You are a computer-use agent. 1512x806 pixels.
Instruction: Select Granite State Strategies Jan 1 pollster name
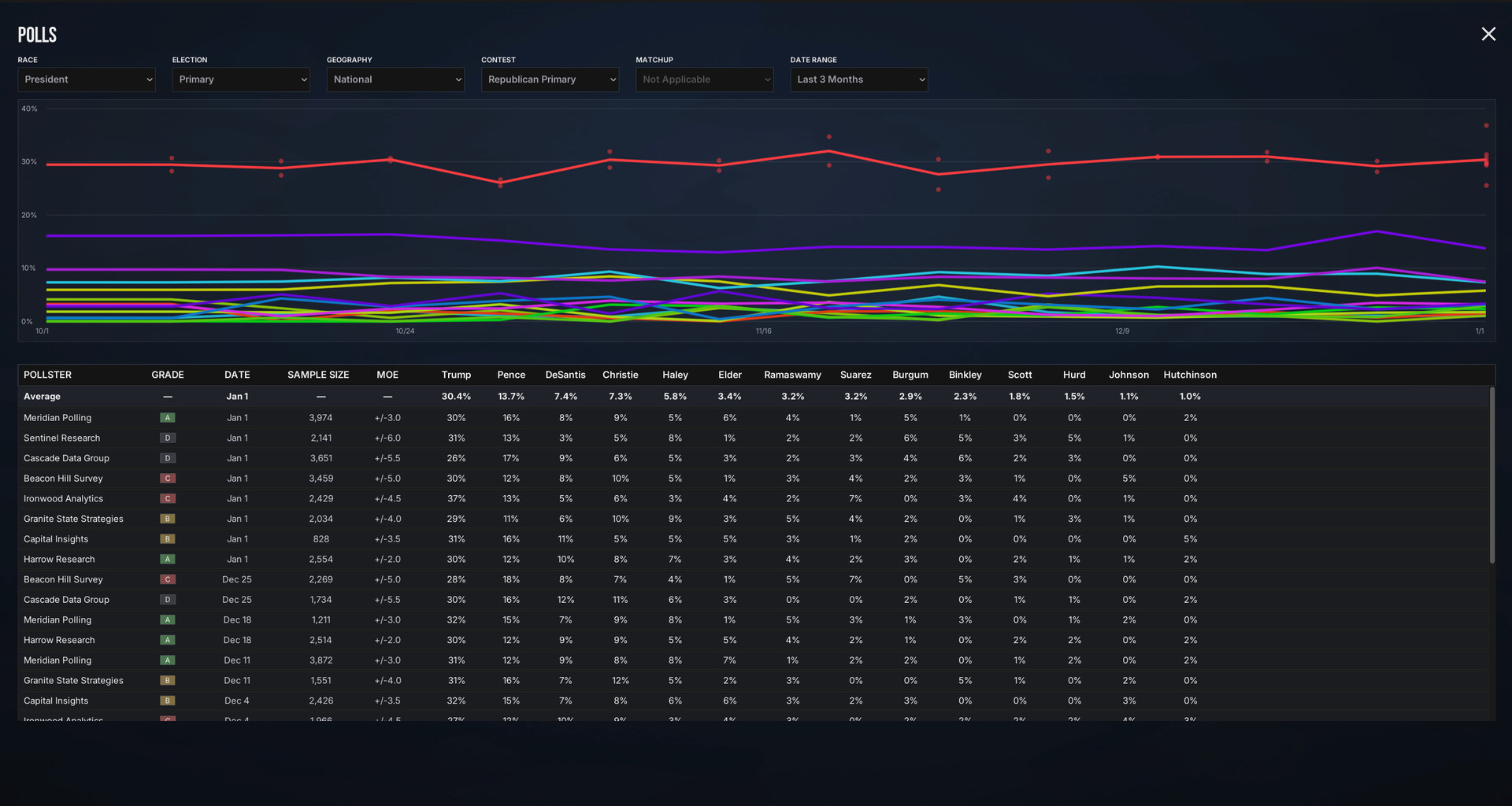(x=73, y=519)
